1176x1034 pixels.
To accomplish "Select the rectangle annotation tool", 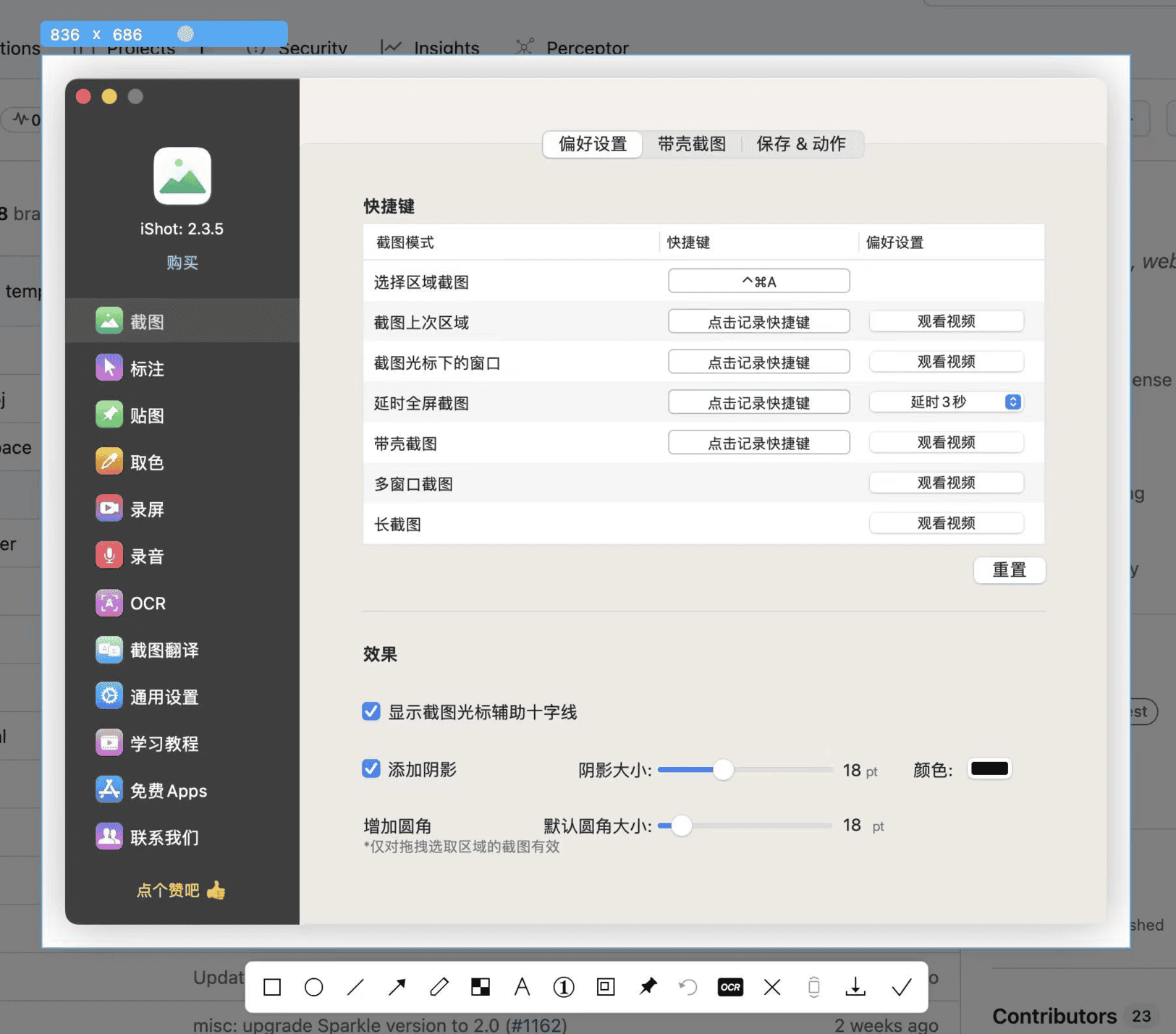I will [272, 987].
